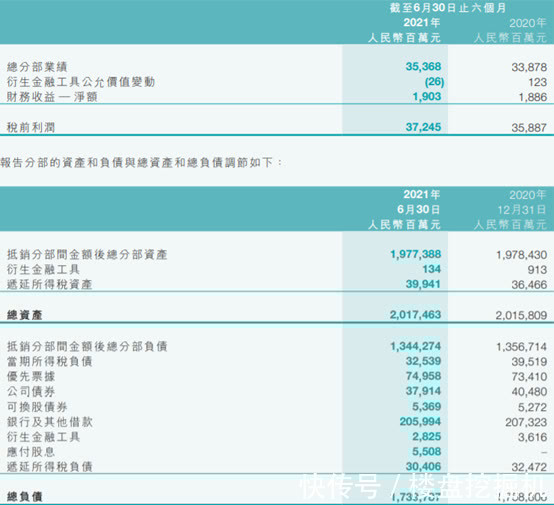Screen dimensions: 554x505
Task: Select the dividend payable value 5,508
Action: click(x=427, y=451)
